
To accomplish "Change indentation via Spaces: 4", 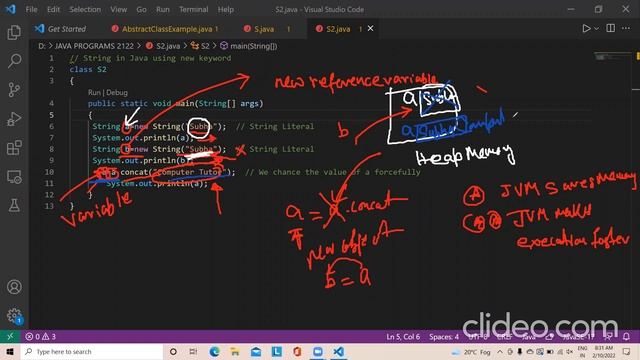I will [444, 337].
